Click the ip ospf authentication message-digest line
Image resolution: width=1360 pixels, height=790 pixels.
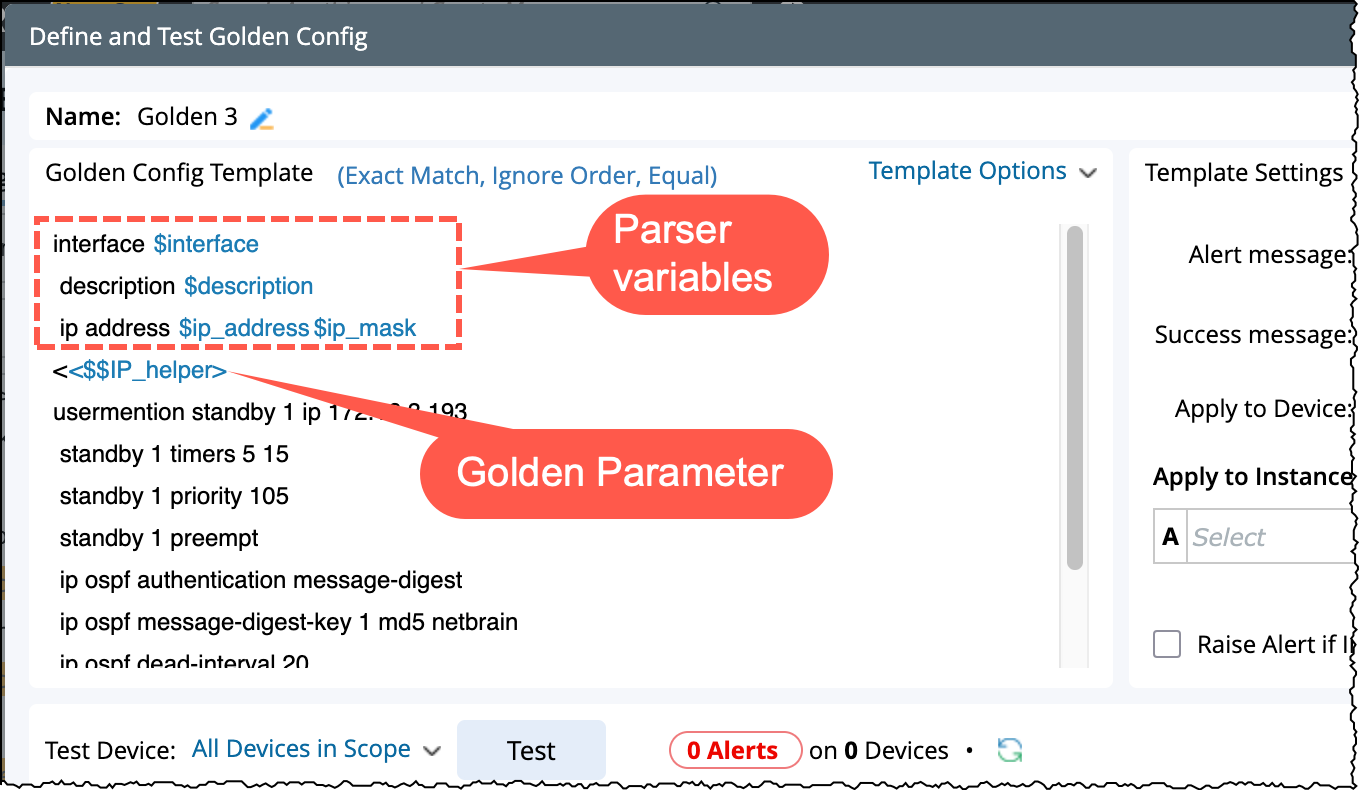261,580
